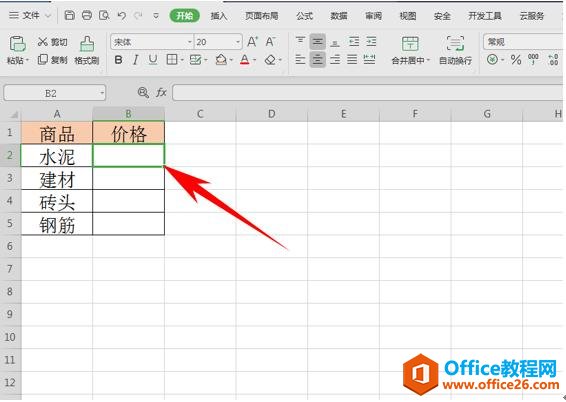566x402 pixels.
Task: Select row 6 header
Action: [x=10, y=246]
